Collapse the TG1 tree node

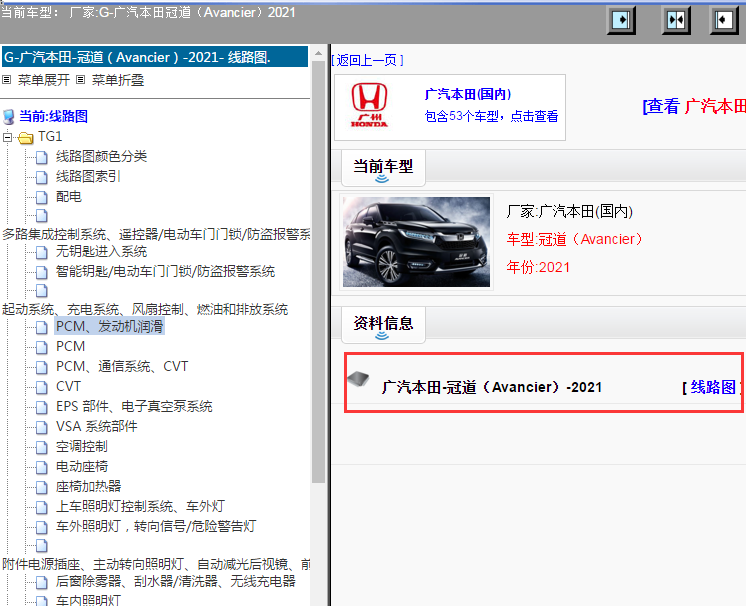point(7,137)
